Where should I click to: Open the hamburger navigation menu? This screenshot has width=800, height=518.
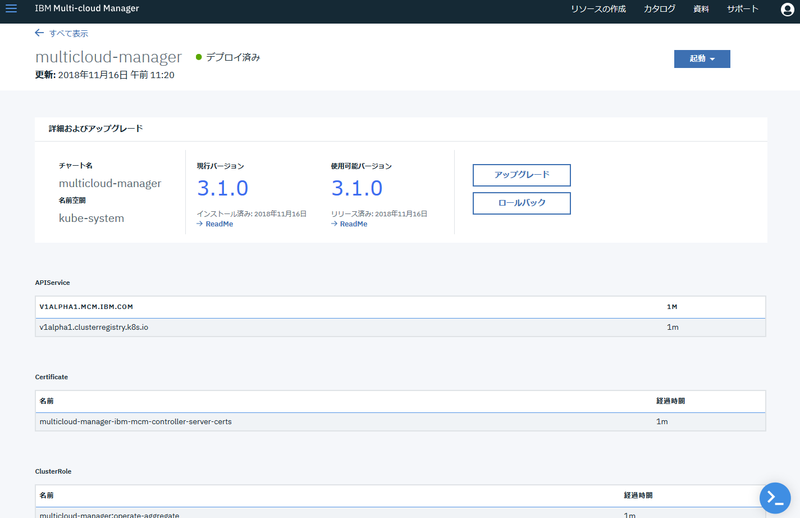pyautogui.click(x=11, y=9)
